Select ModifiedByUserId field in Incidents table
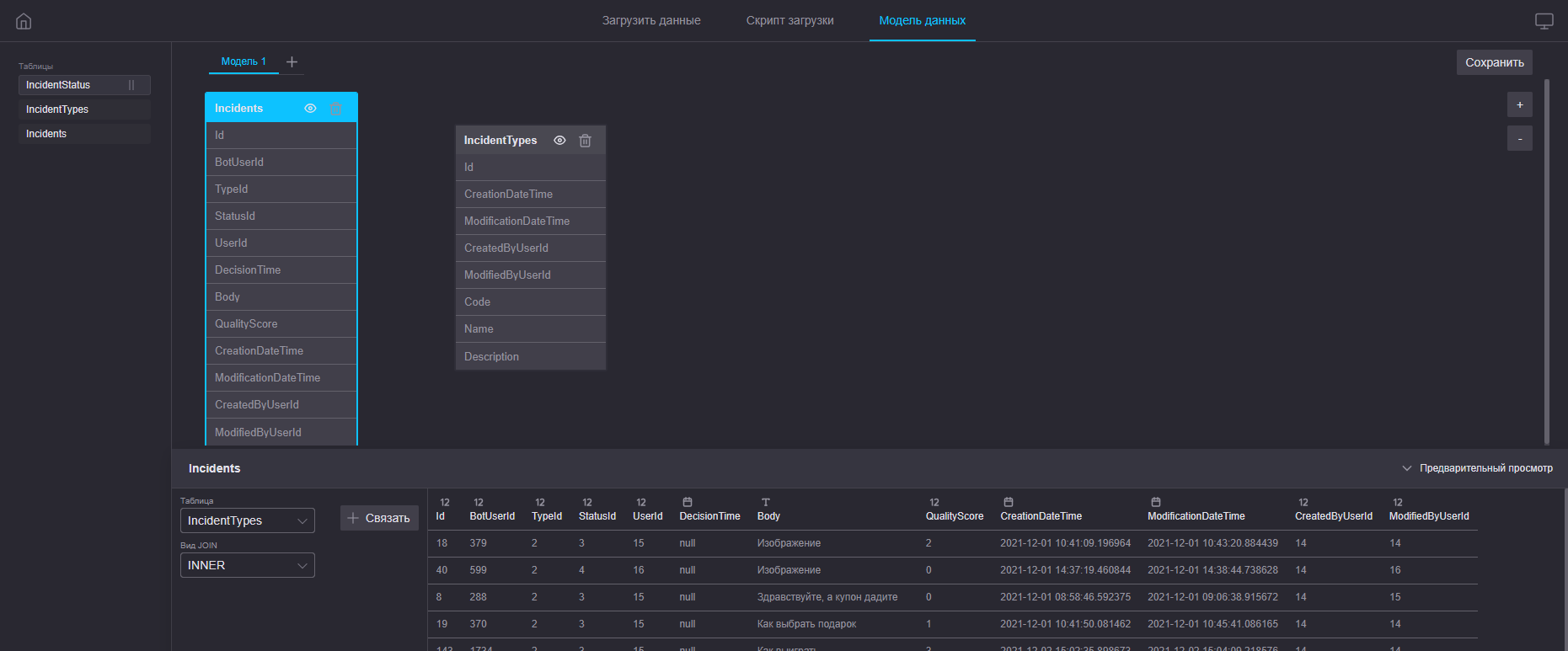1568x651 pixels. pyautogui.click(x=281, y=432)
